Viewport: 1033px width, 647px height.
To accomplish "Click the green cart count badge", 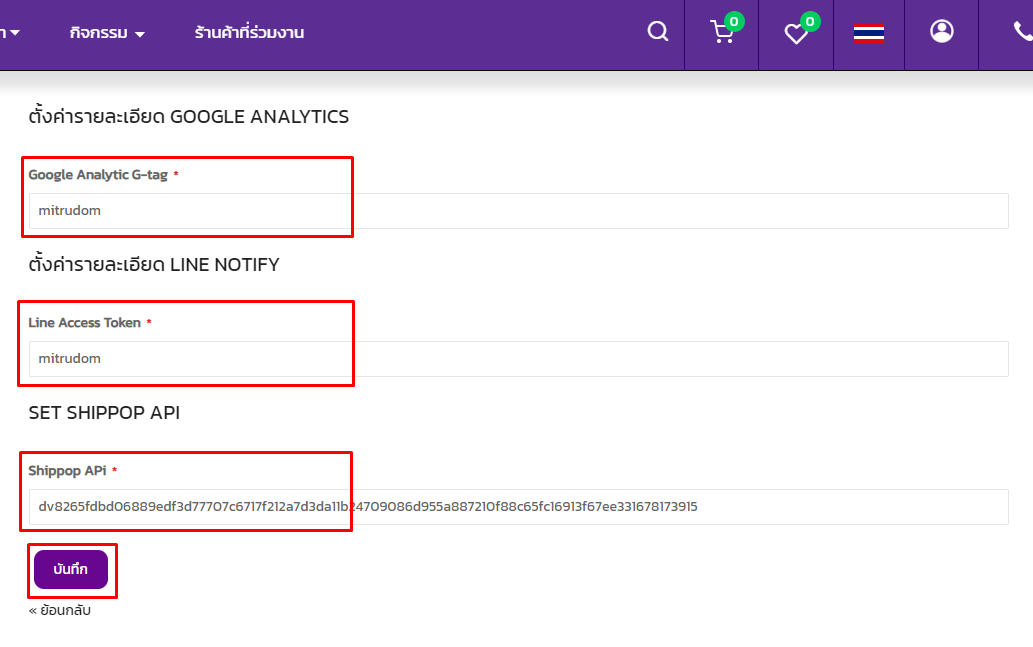I will pyautogui.click(x=734, y=21).
